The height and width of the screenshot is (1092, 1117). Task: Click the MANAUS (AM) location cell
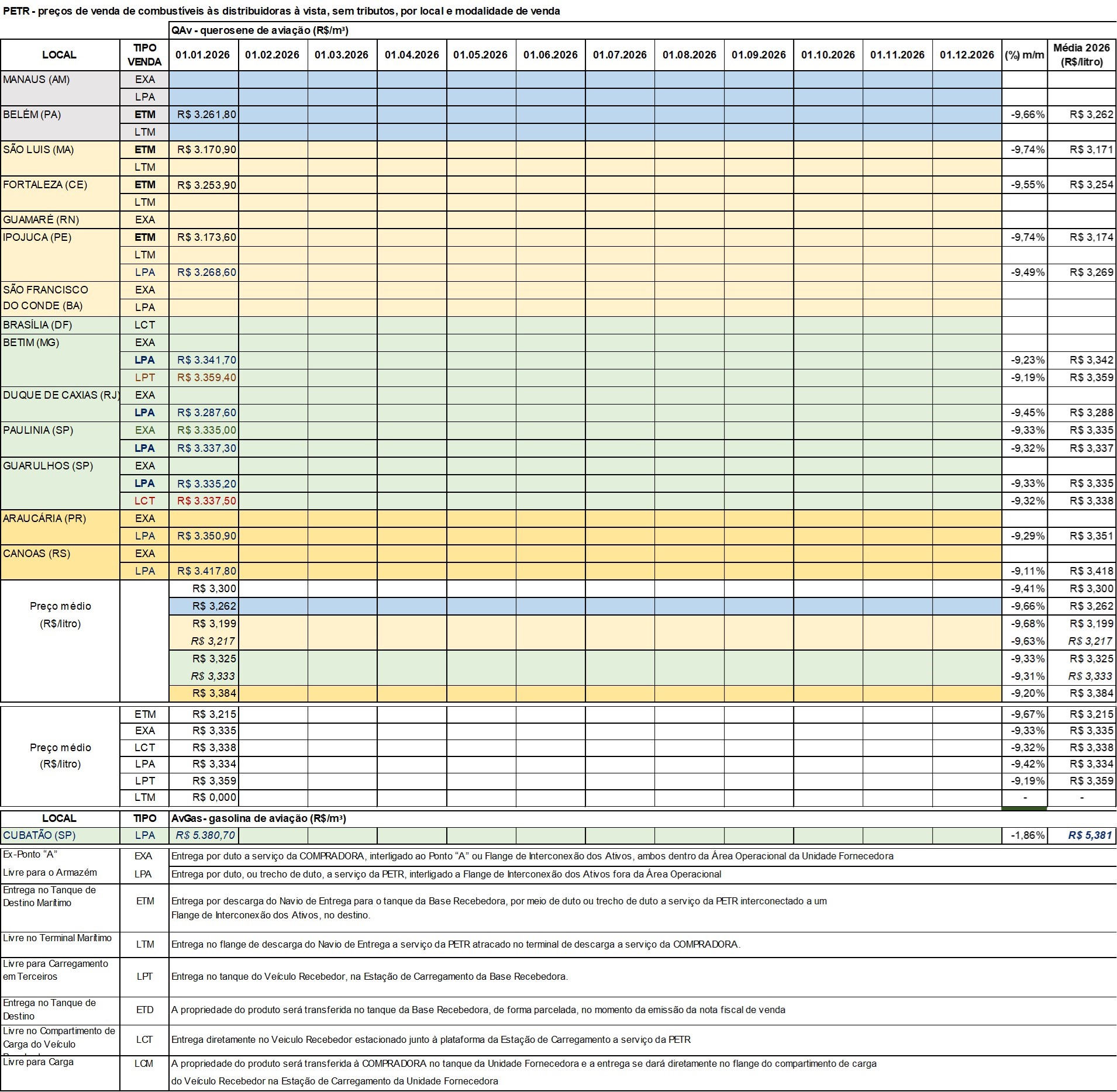60,80
